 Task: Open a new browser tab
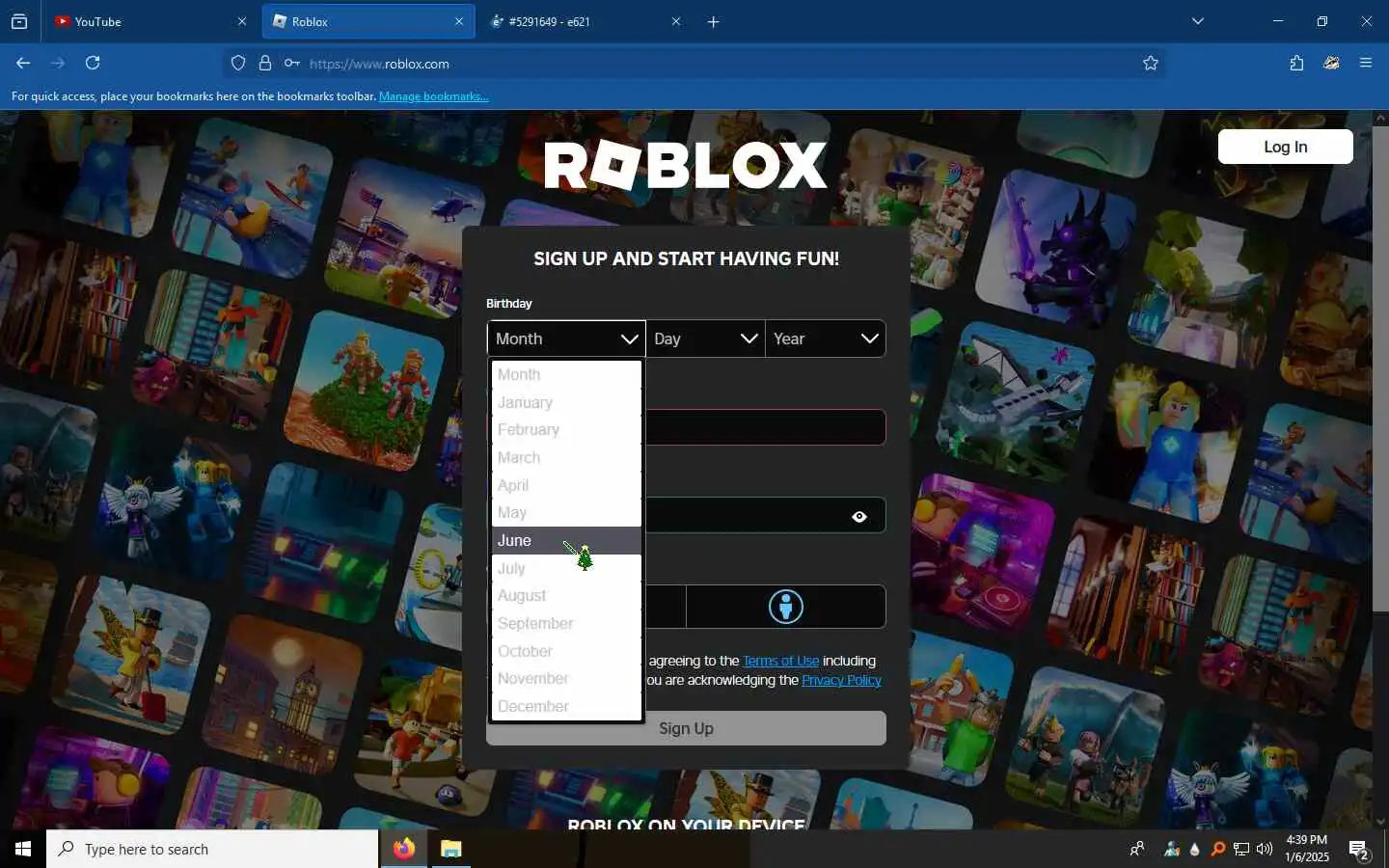[x=713, y=21]
